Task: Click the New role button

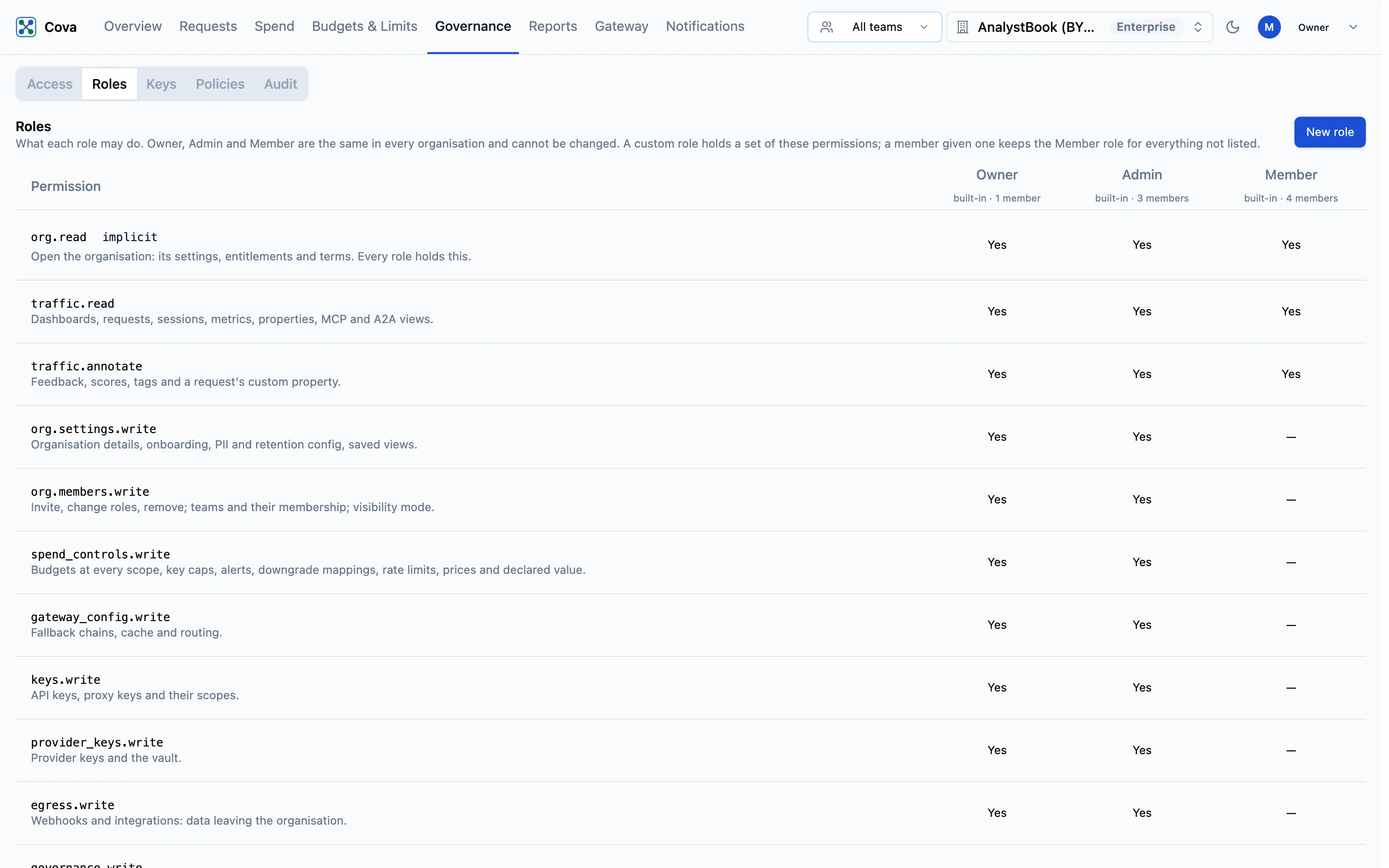Action: click(1329, 132)
